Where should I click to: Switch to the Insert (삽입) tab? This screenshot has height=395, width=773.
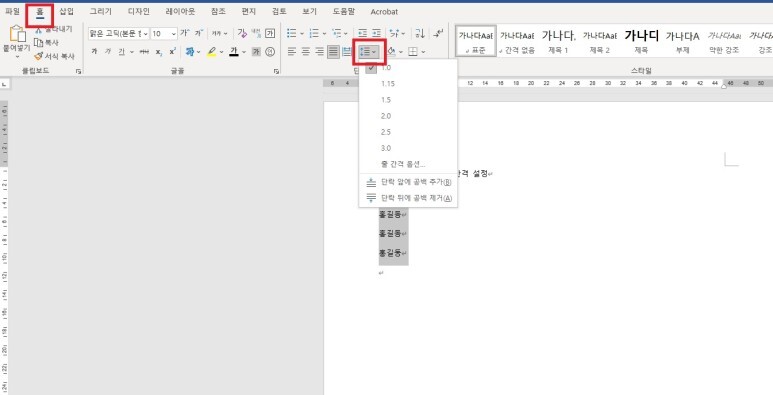click(x=66, y=11)
